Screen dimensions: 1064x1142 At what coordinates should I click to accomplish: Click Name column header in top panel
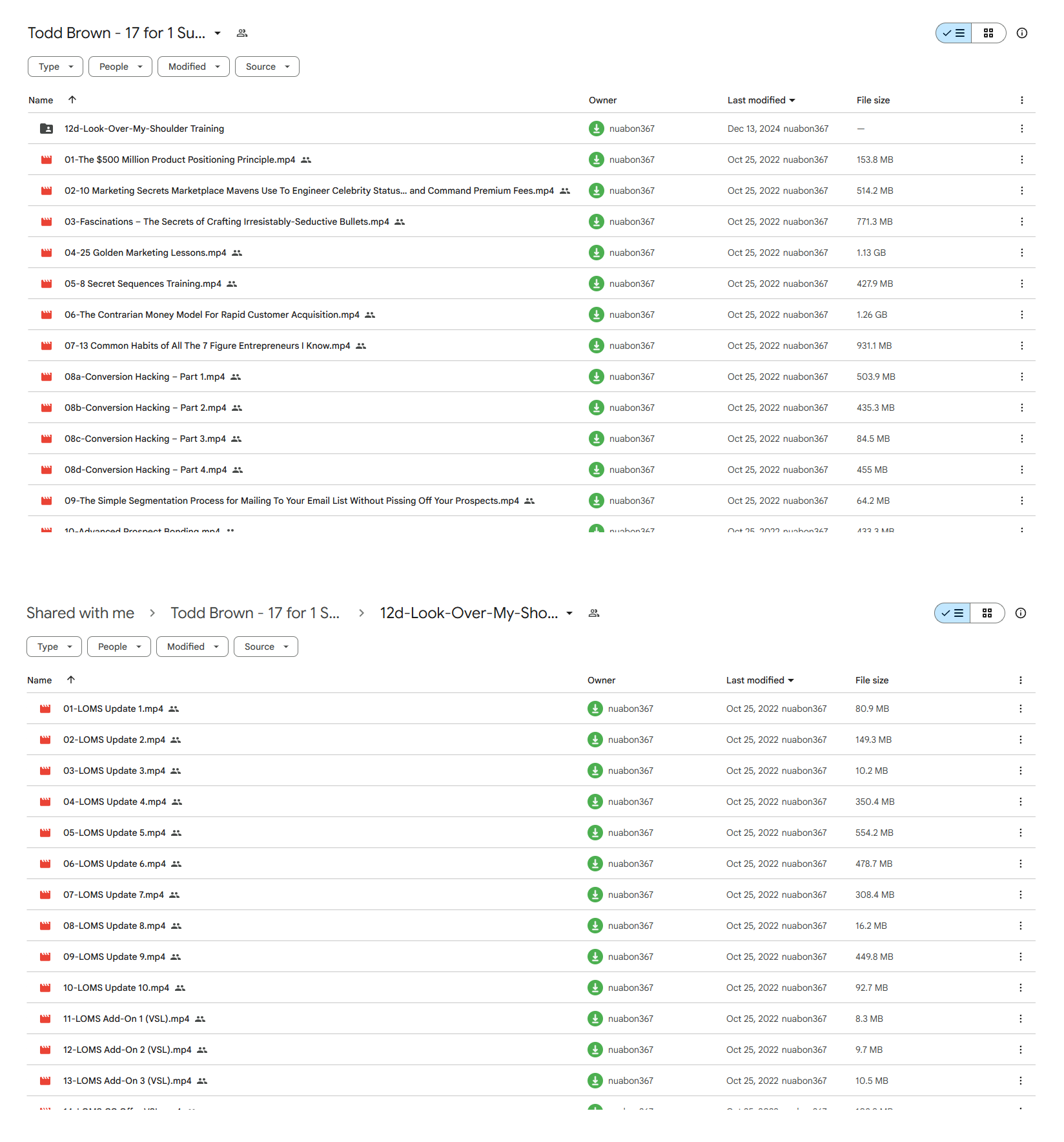click(x=41, y=100)
